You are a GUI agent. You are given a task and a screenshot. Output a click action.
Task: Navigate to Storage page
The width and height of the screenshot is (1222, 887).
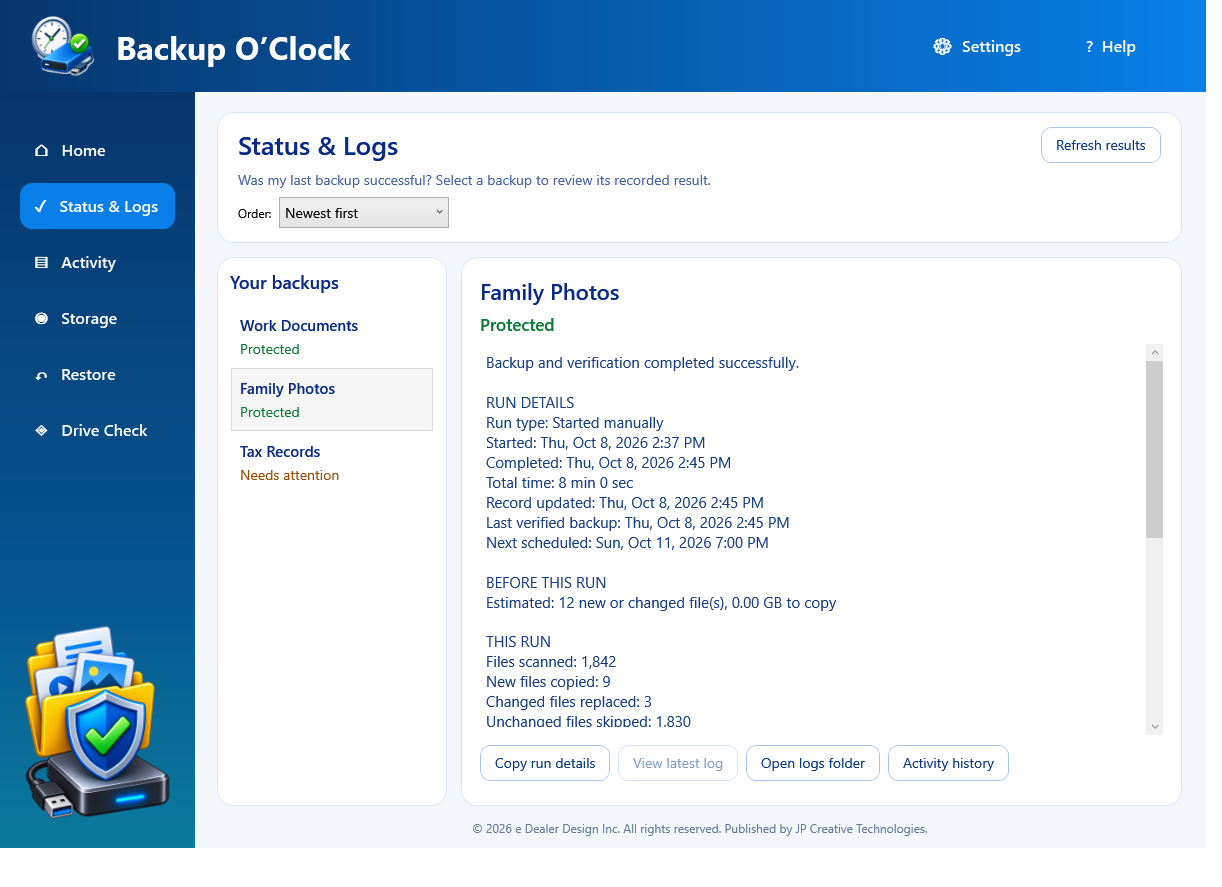pyautogui.click(x=97, y=319)
